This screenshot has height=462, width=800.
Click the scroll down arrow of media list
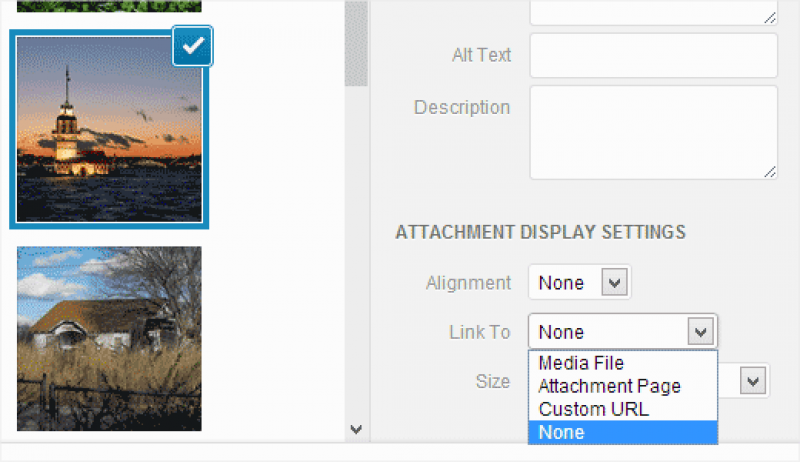pyautogui.click(x=357, y=429)
